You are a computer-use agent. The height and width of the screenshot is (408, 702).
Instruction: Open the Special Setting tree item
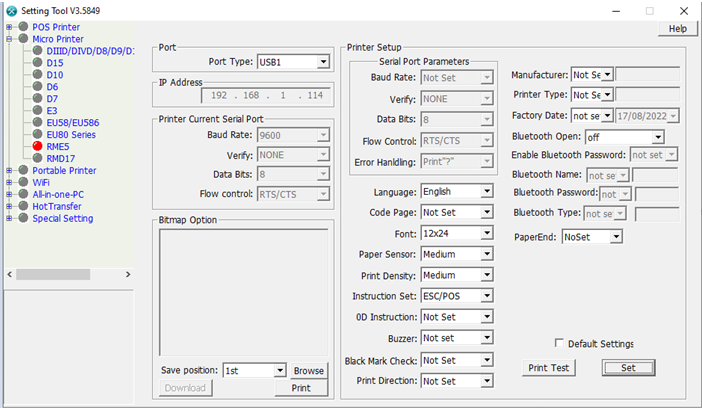click(62, 218)
